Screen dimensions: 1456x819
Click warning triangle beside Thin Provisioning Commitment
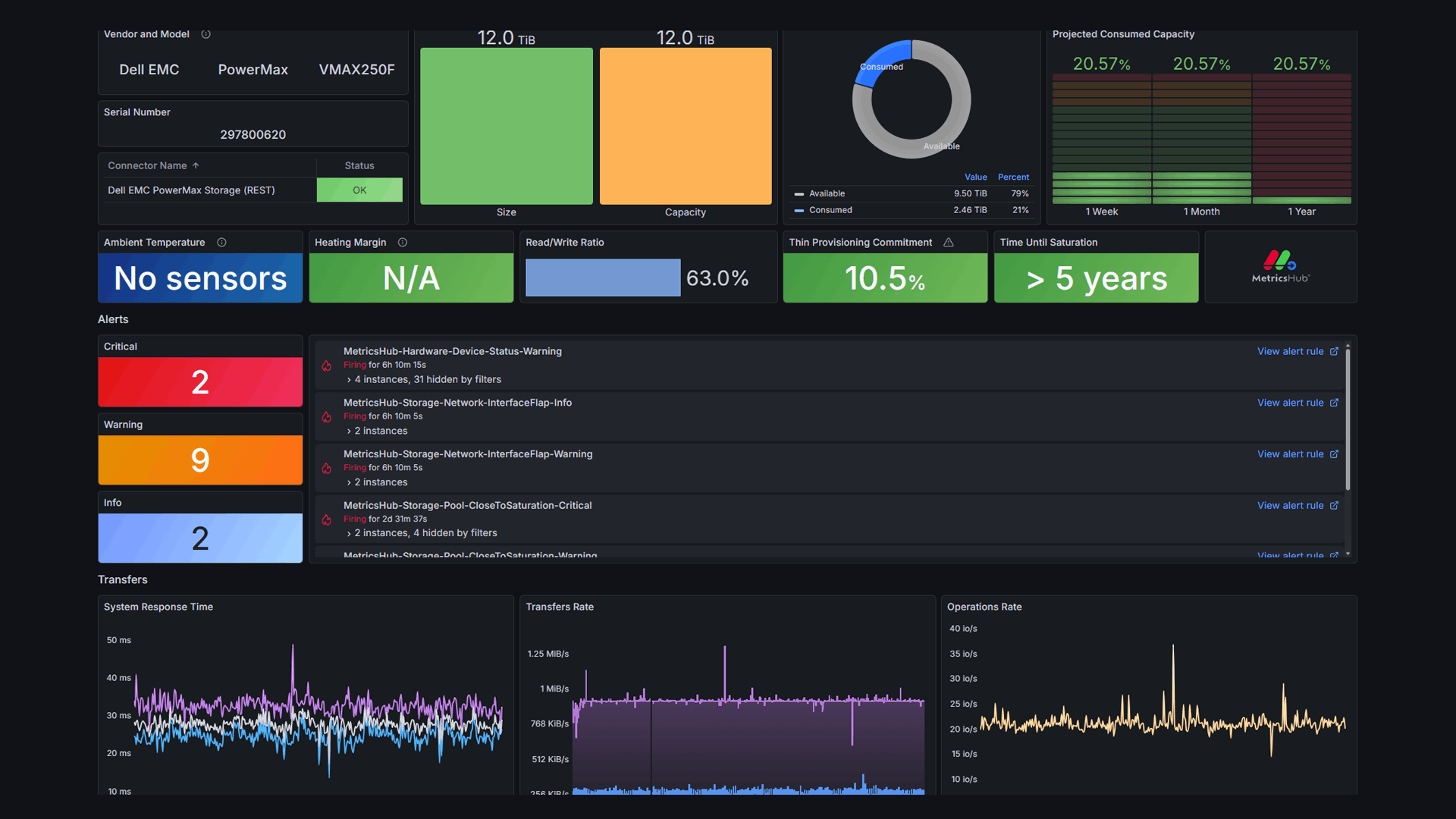tap(949, 243)
